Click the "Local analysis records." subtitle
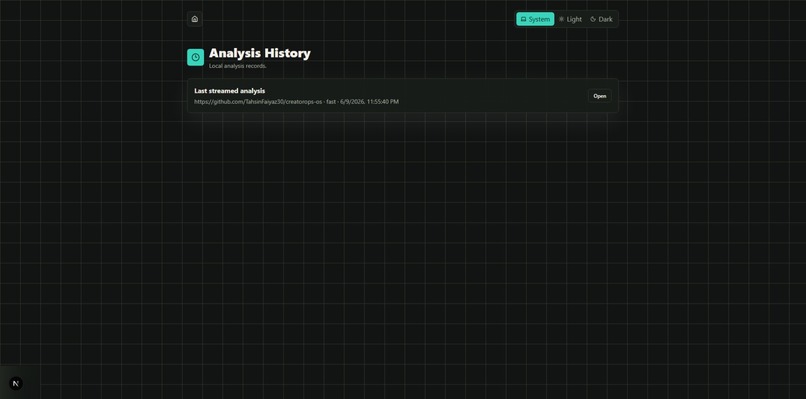Image resolution: width=806 pixels, height=399 pixels. click(x=237, y=66)
